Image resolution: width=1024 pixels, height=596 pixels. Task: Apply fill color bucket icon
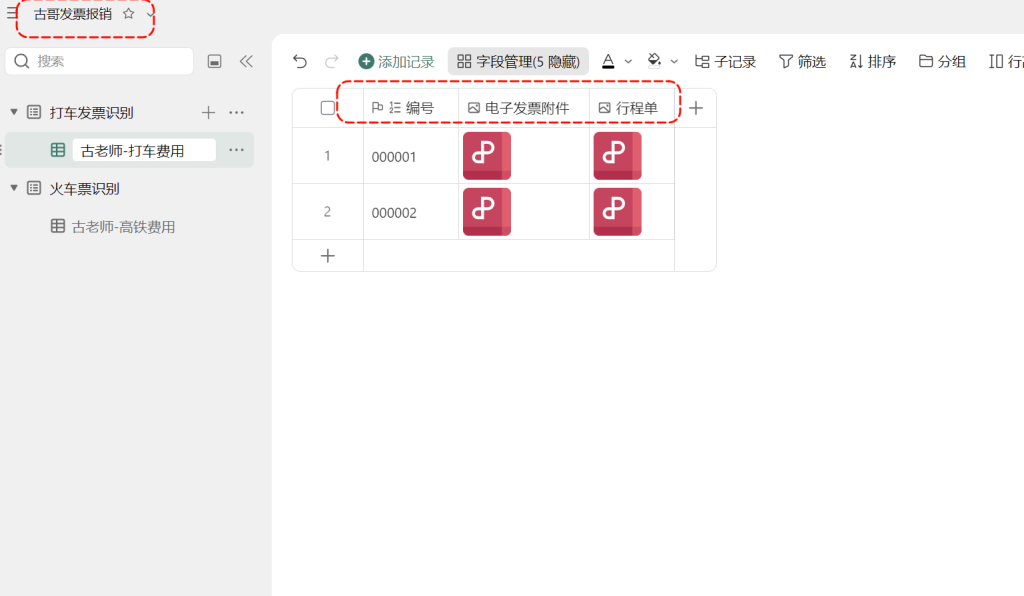(654, 61)
